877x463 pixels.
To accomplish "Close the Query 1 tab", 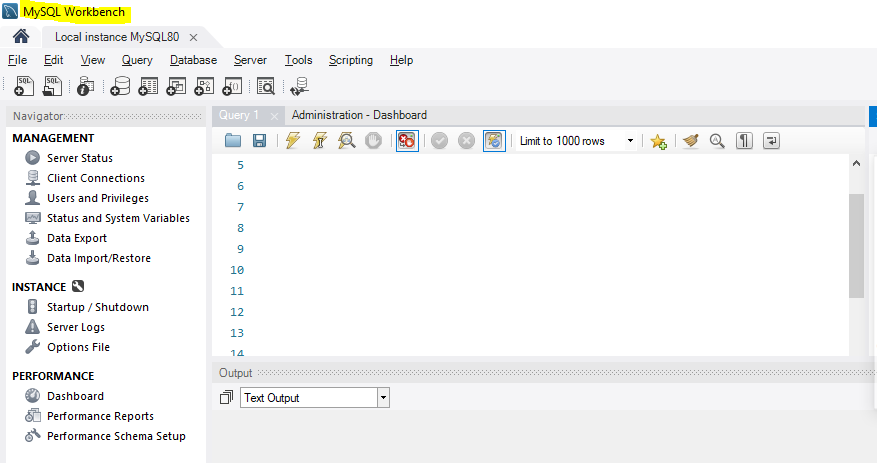I will click(274, 116).
